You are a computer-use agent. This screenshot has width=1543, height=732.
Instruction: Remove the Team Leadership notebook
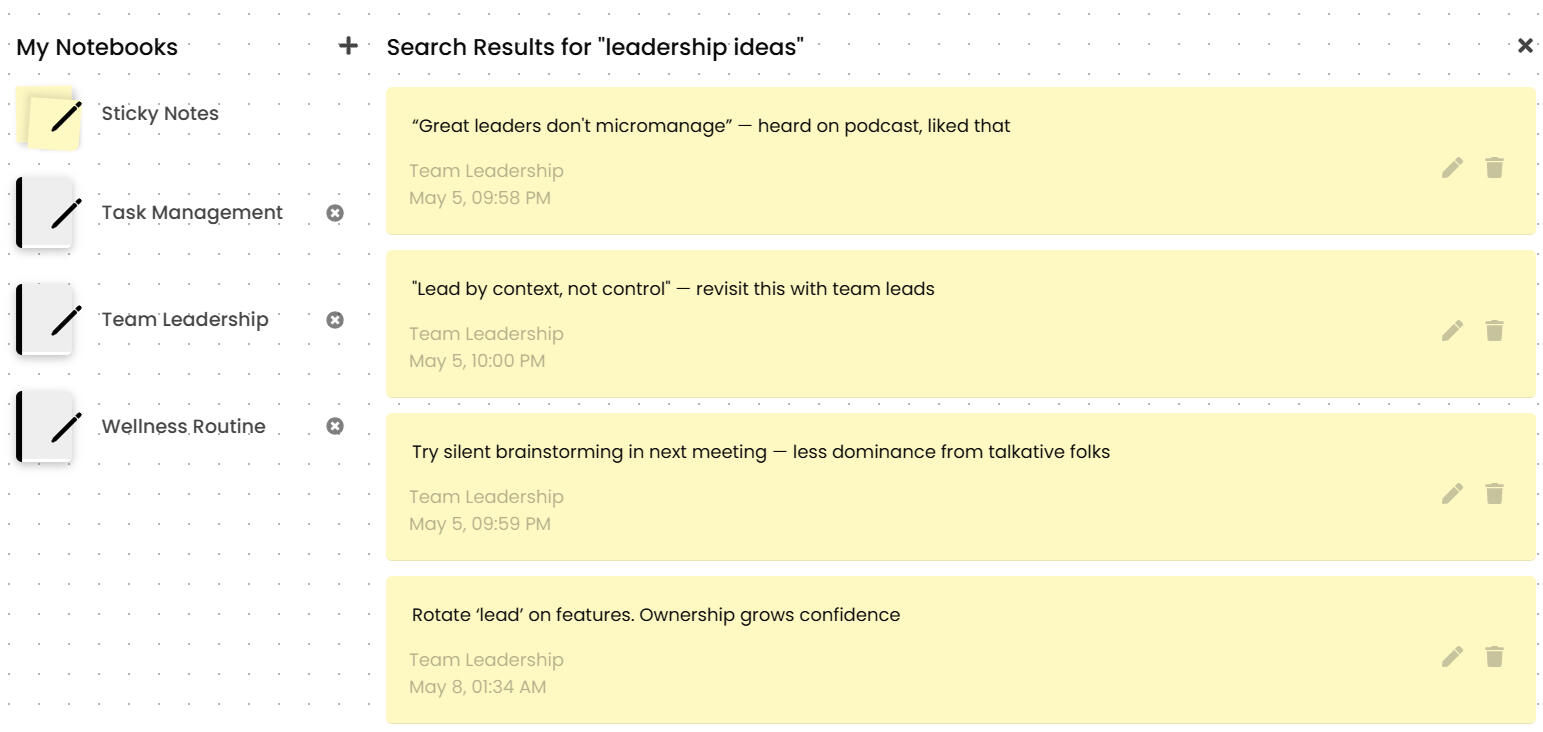coord(335,320)
